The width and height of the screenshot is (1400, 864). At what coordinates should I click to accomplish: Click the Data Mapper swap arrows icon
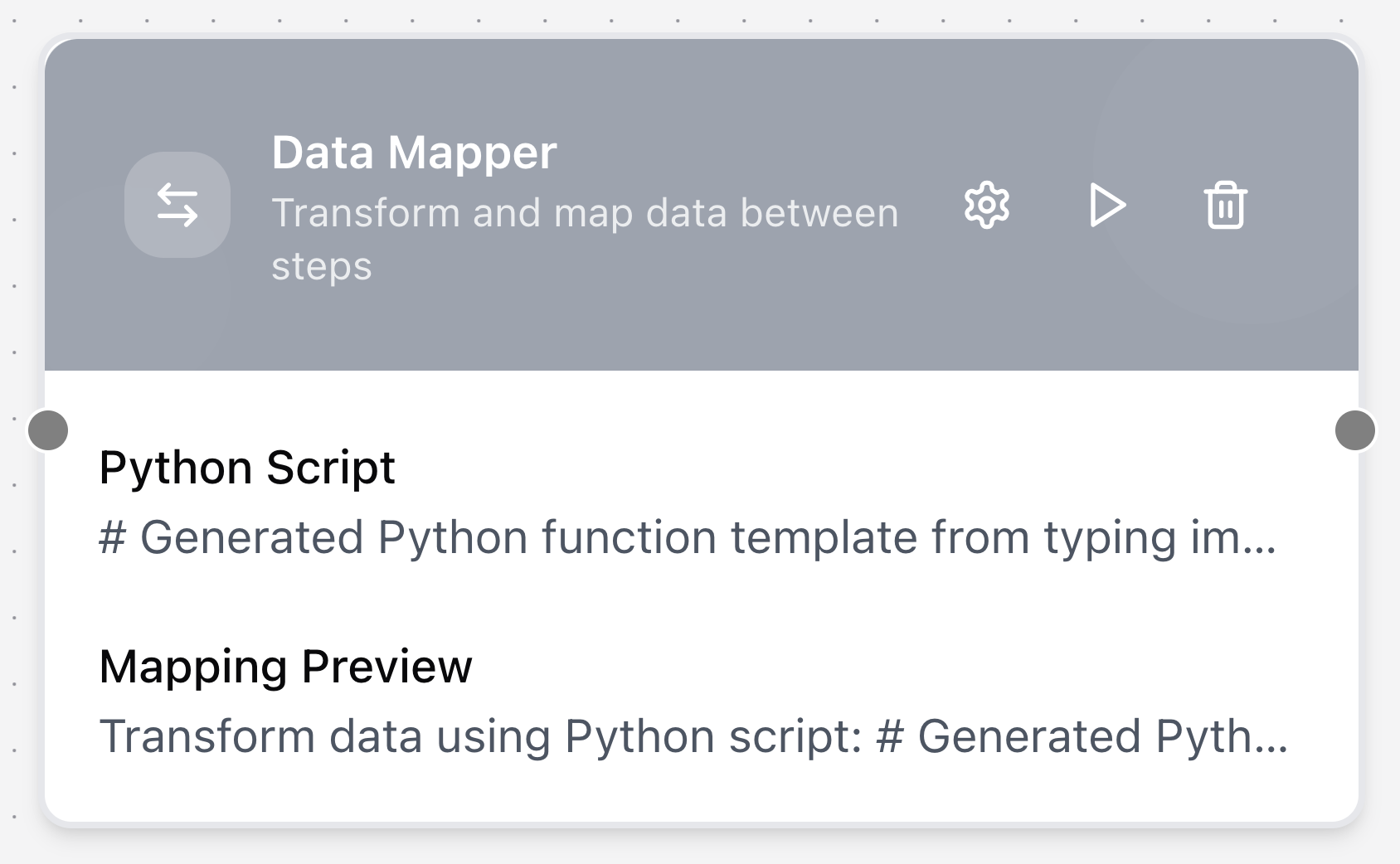177,205
